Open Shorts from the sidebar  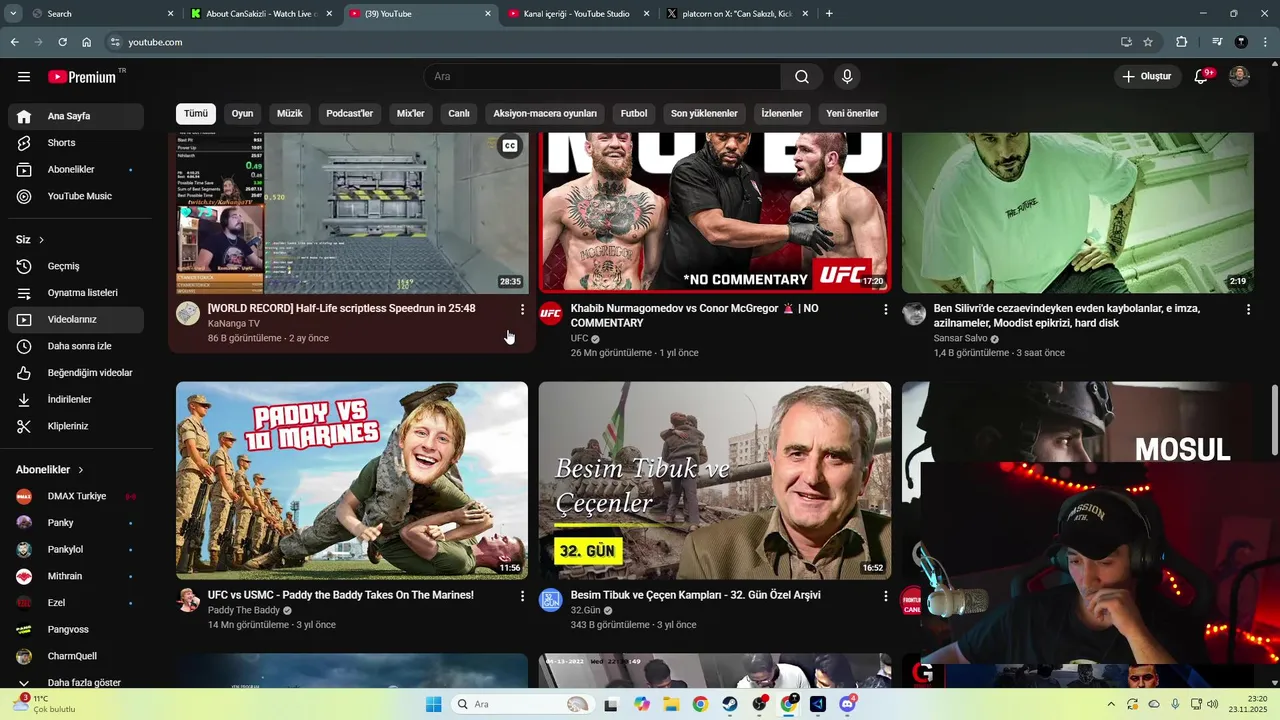pos(76,143)
